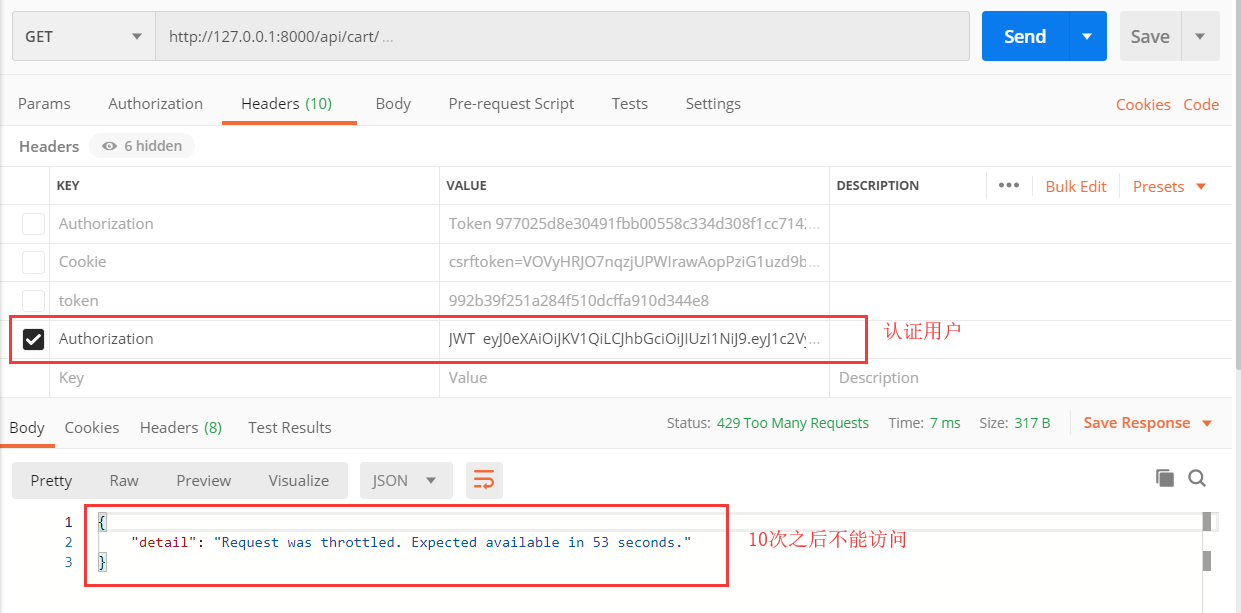
Task: Open the request Authorization tab
Action: tap(155, 104)
